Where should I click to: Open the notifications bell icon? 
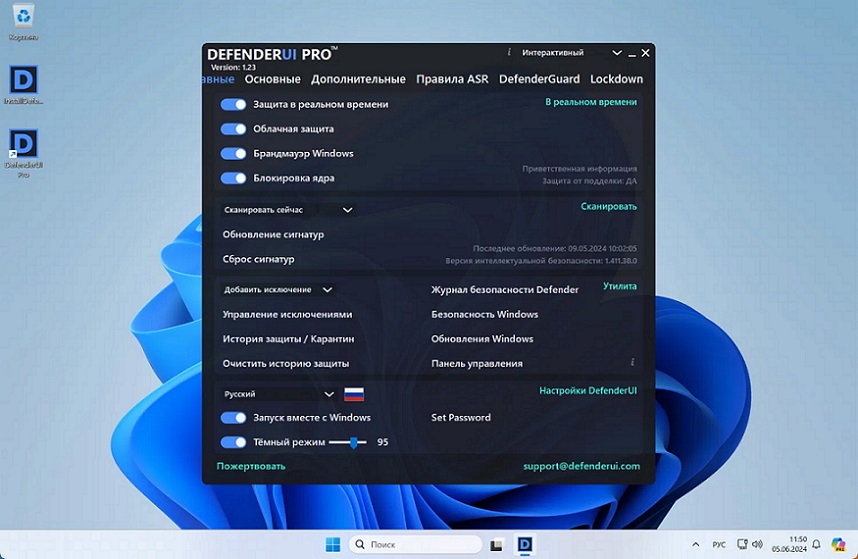816,544
